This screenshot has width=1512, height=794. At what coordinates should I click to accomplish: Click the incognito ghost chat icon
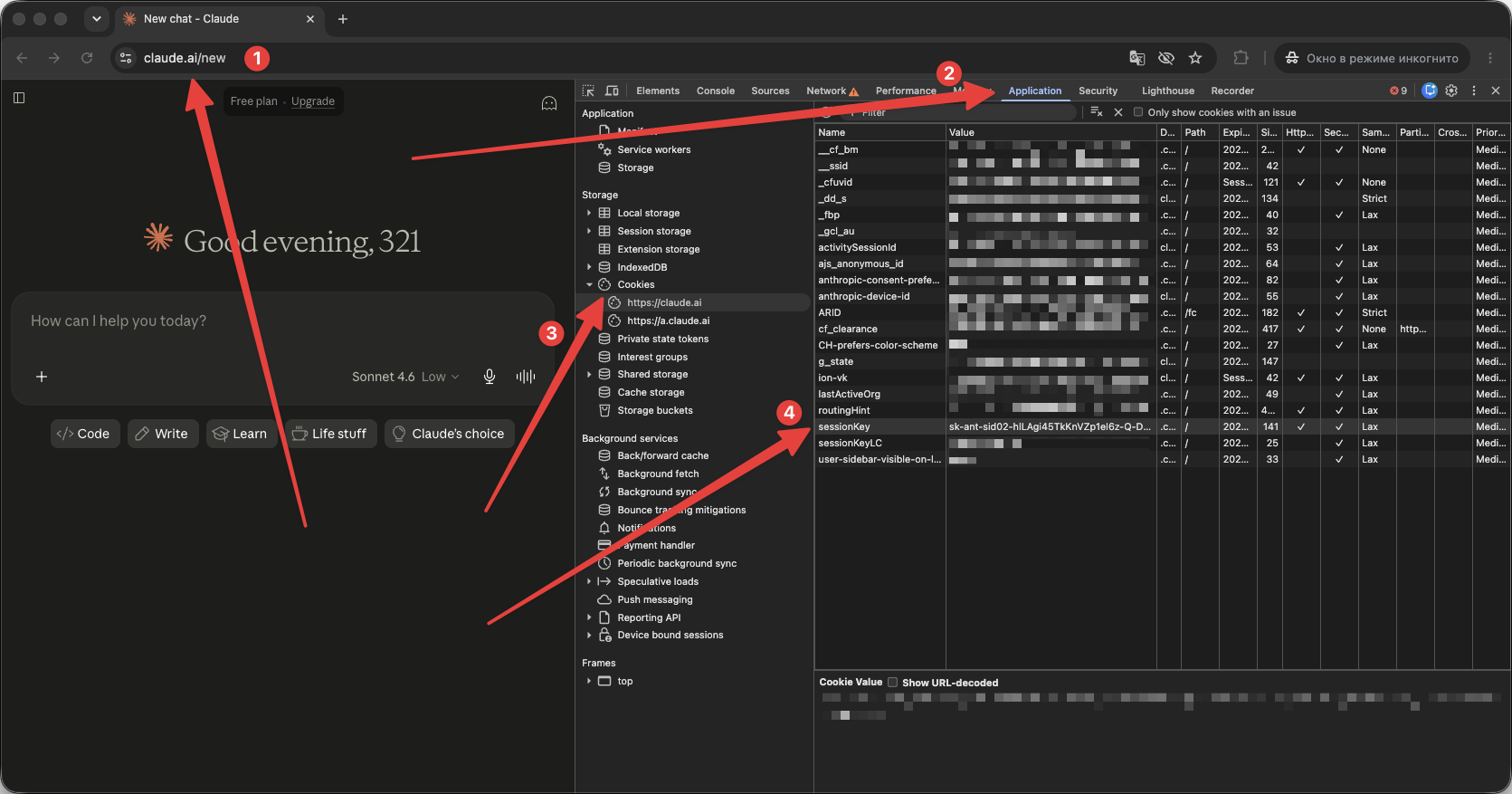pos(549,103)
